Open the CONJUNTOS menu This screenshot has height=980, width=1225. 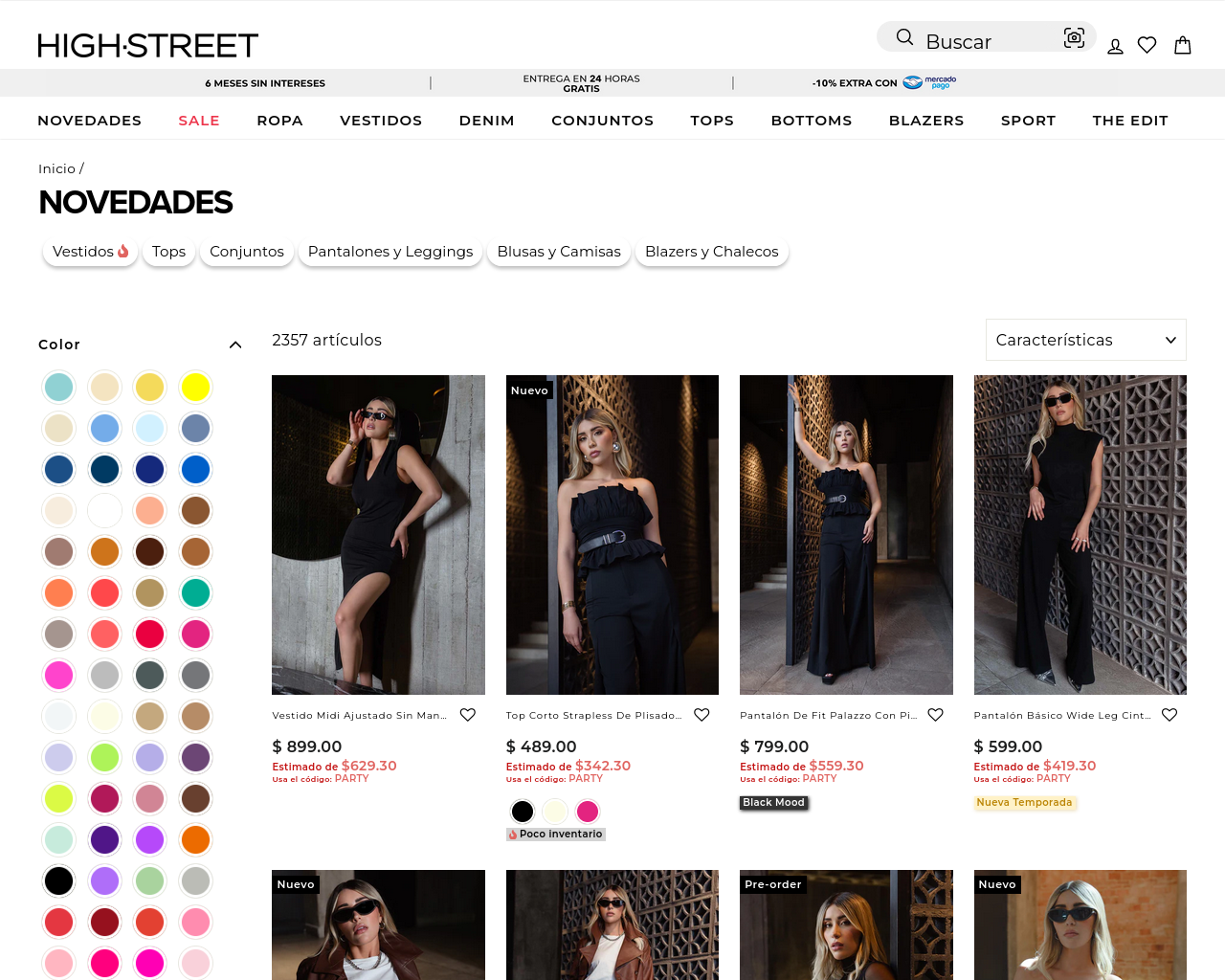602,121
